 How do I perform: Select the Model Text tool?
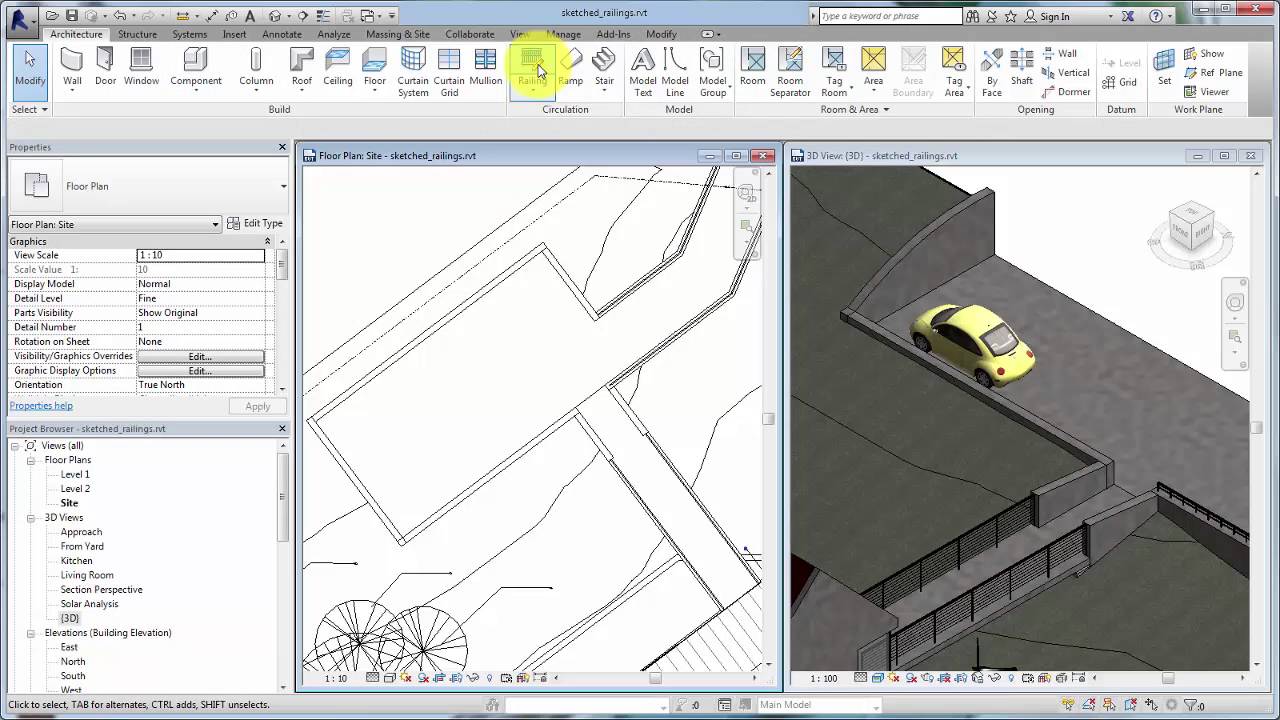click(x=643, y=72)
